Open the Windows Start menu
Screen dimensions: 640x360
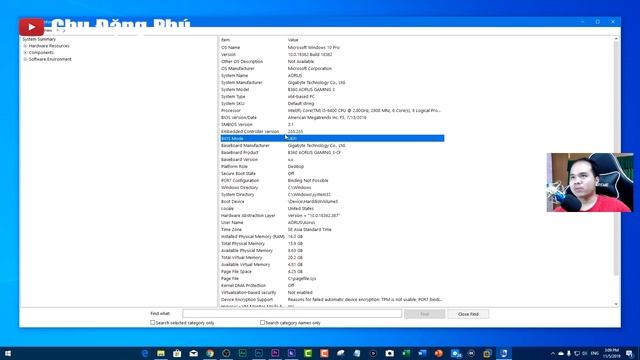point(8,353)
